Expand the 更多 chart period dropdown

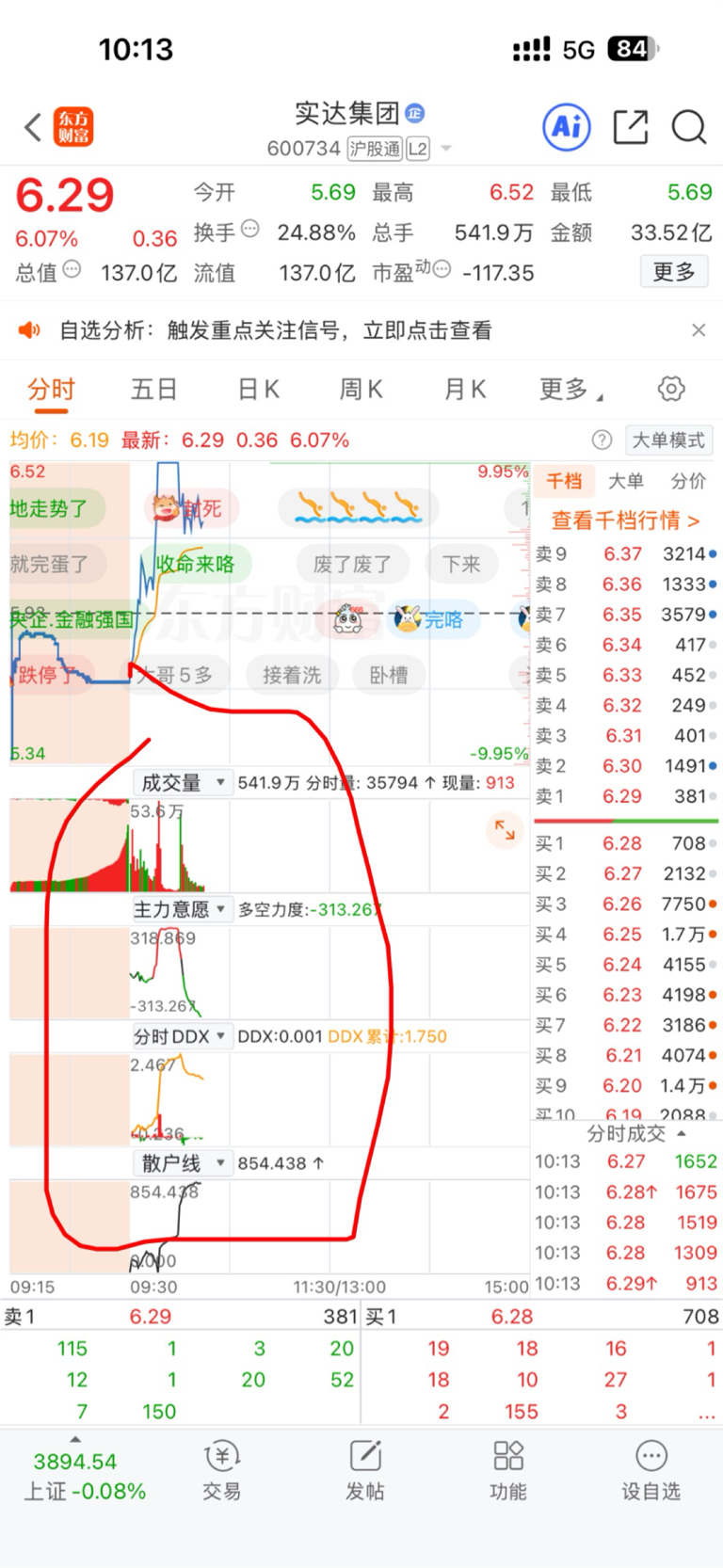[570, 389]
